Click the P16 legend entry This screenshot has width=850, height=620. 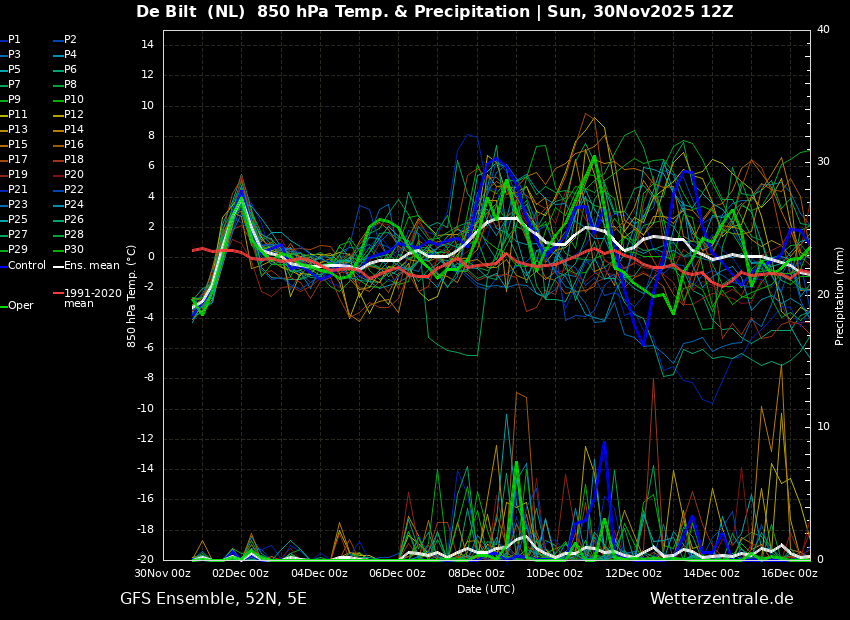[x=74, y=145]
